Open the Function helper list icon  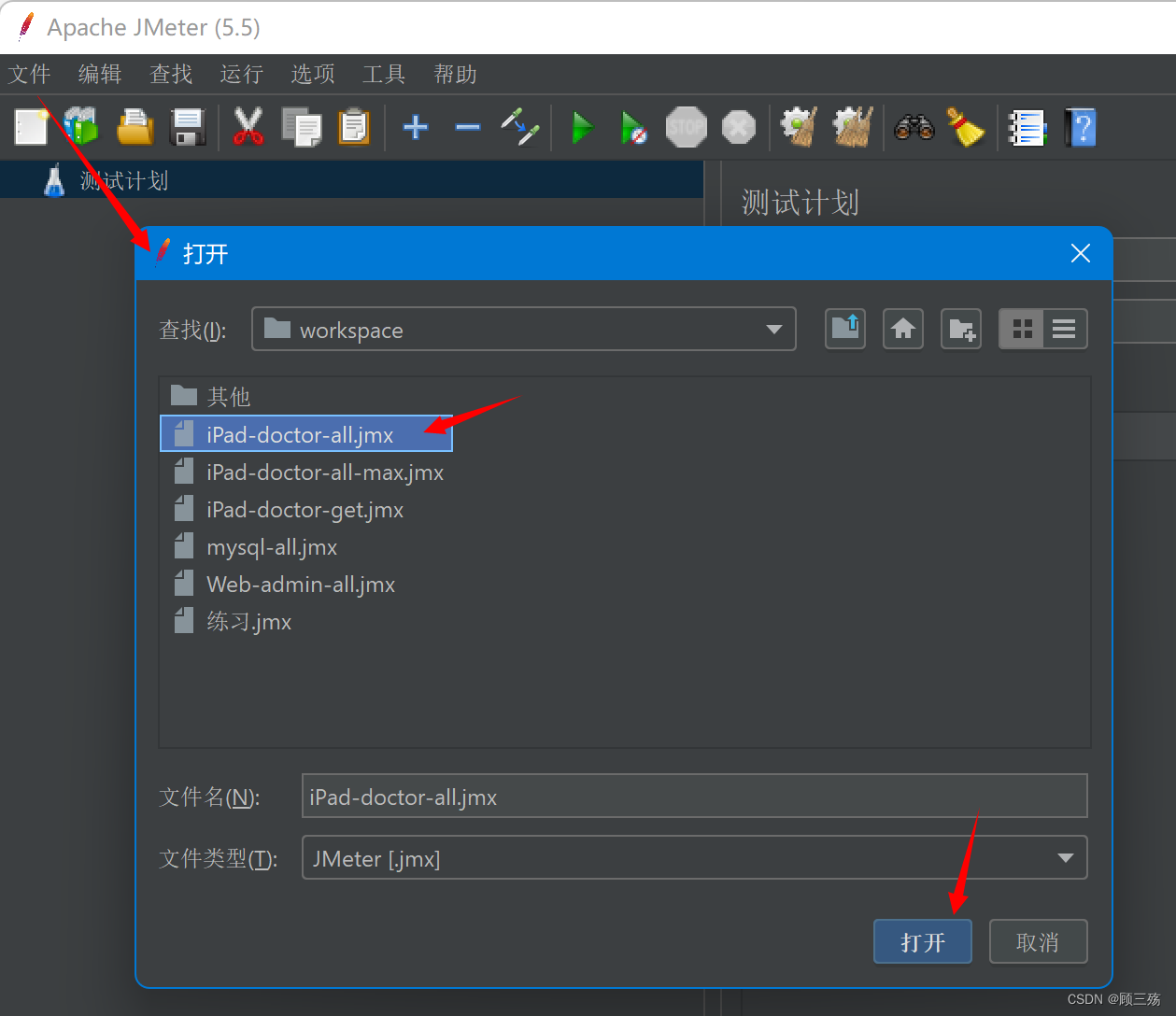pos(1027,127)
